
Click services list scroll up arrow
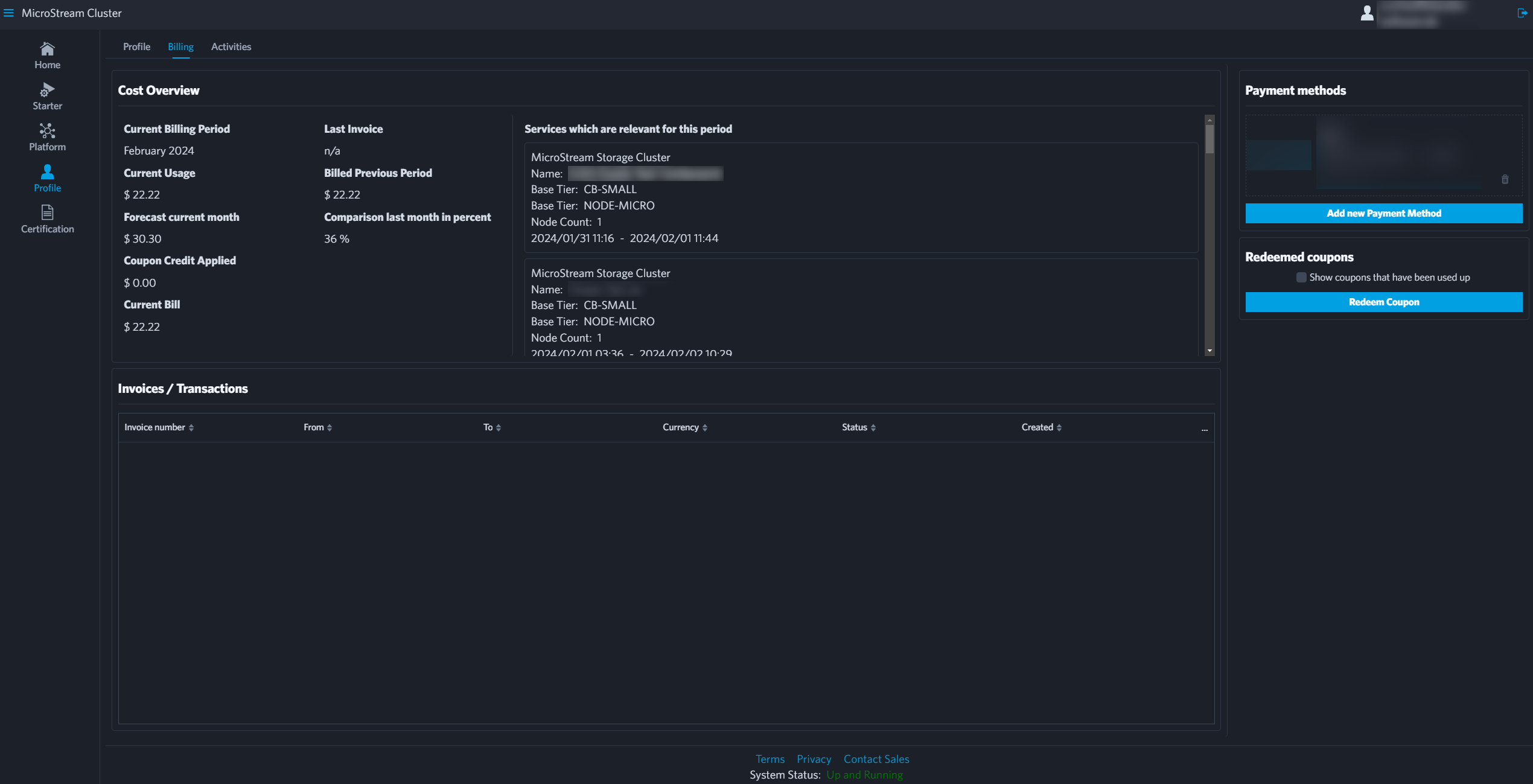point(1210,120)
